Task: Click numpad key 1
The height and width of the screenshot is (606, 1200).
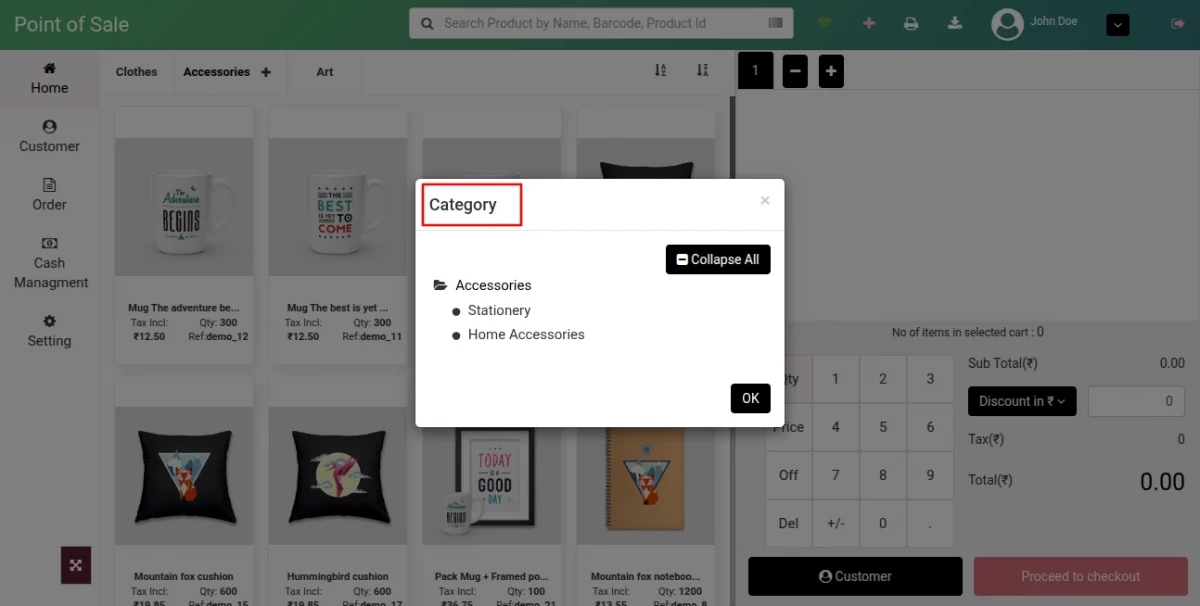Action: click(836, 379)
